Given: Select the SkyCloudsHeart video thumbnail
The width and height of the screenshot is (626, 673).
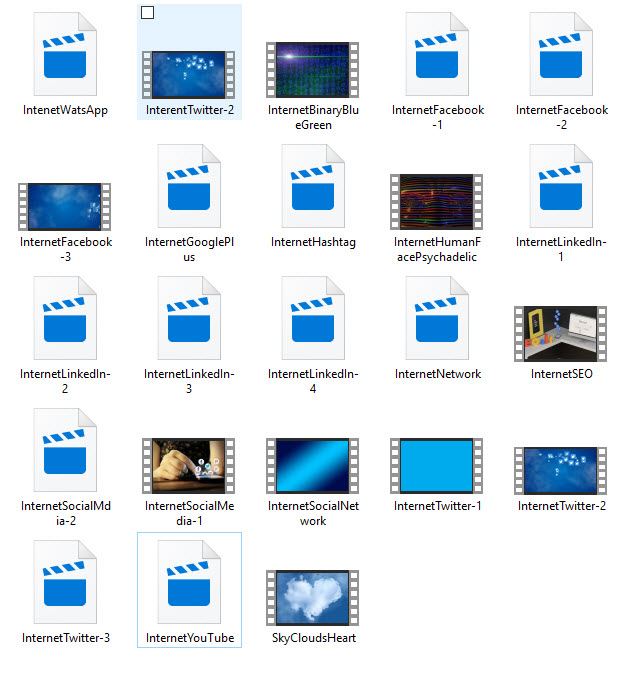Looking at the screenshot, I should 313,597.
